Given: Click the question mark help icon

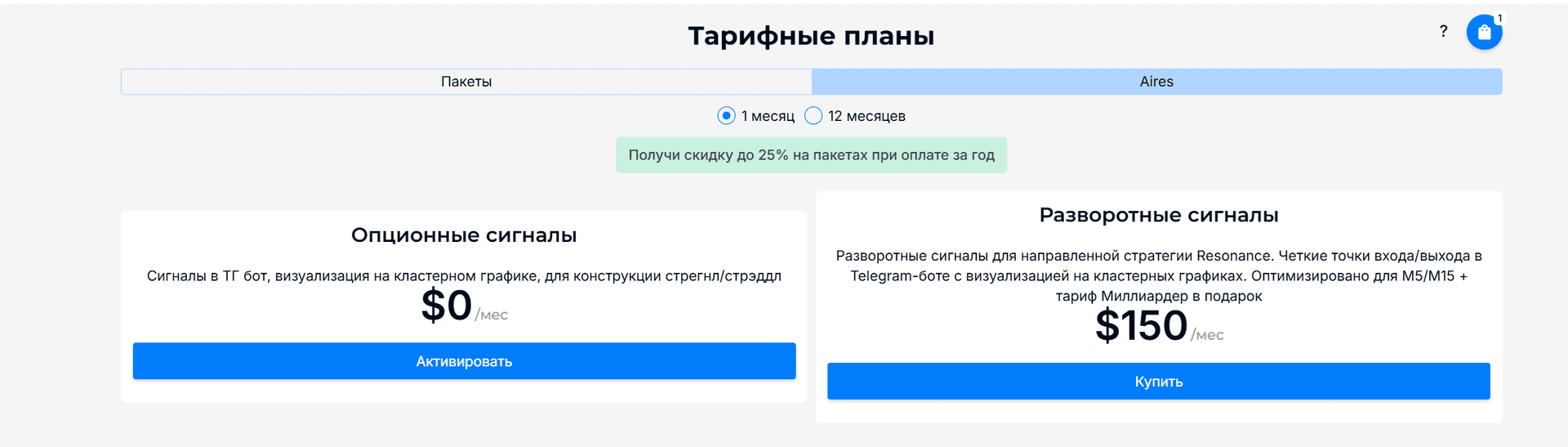Looking at the screenshot, I should (x=1443, y=31).
